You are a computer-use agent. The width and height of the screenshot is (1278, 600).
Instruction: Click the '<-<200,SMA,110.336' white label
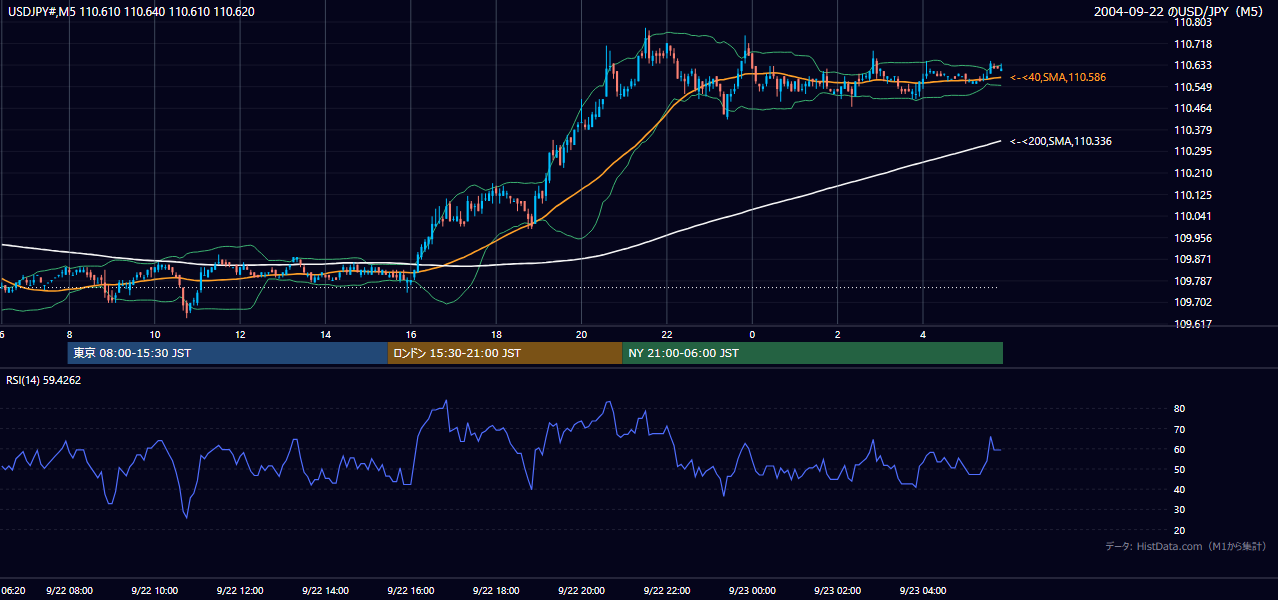tap(1061, 141)
